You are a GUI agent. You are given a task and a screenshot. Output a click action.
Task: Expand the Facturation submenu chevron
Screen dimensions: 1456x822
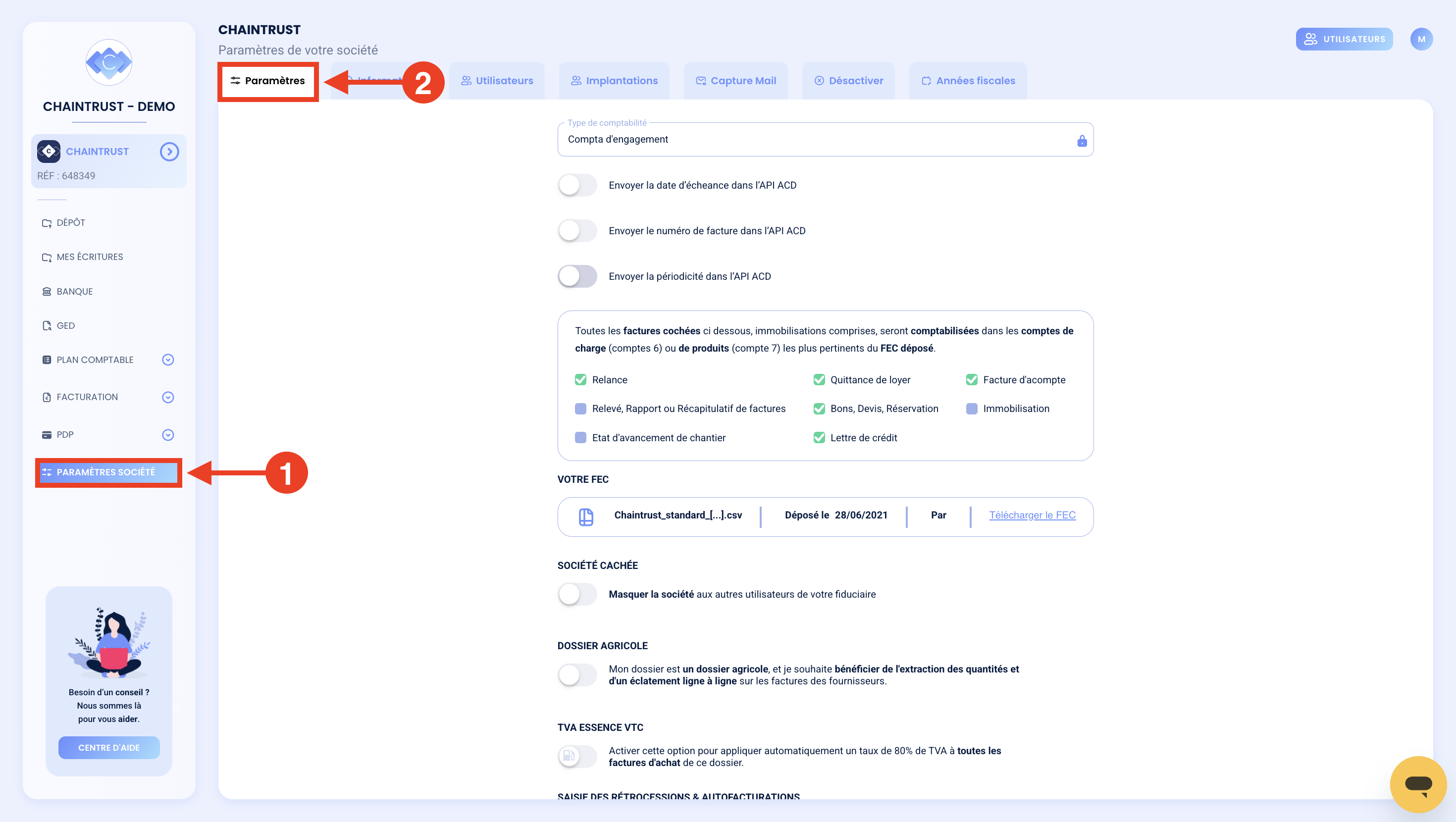pos(168,398)
